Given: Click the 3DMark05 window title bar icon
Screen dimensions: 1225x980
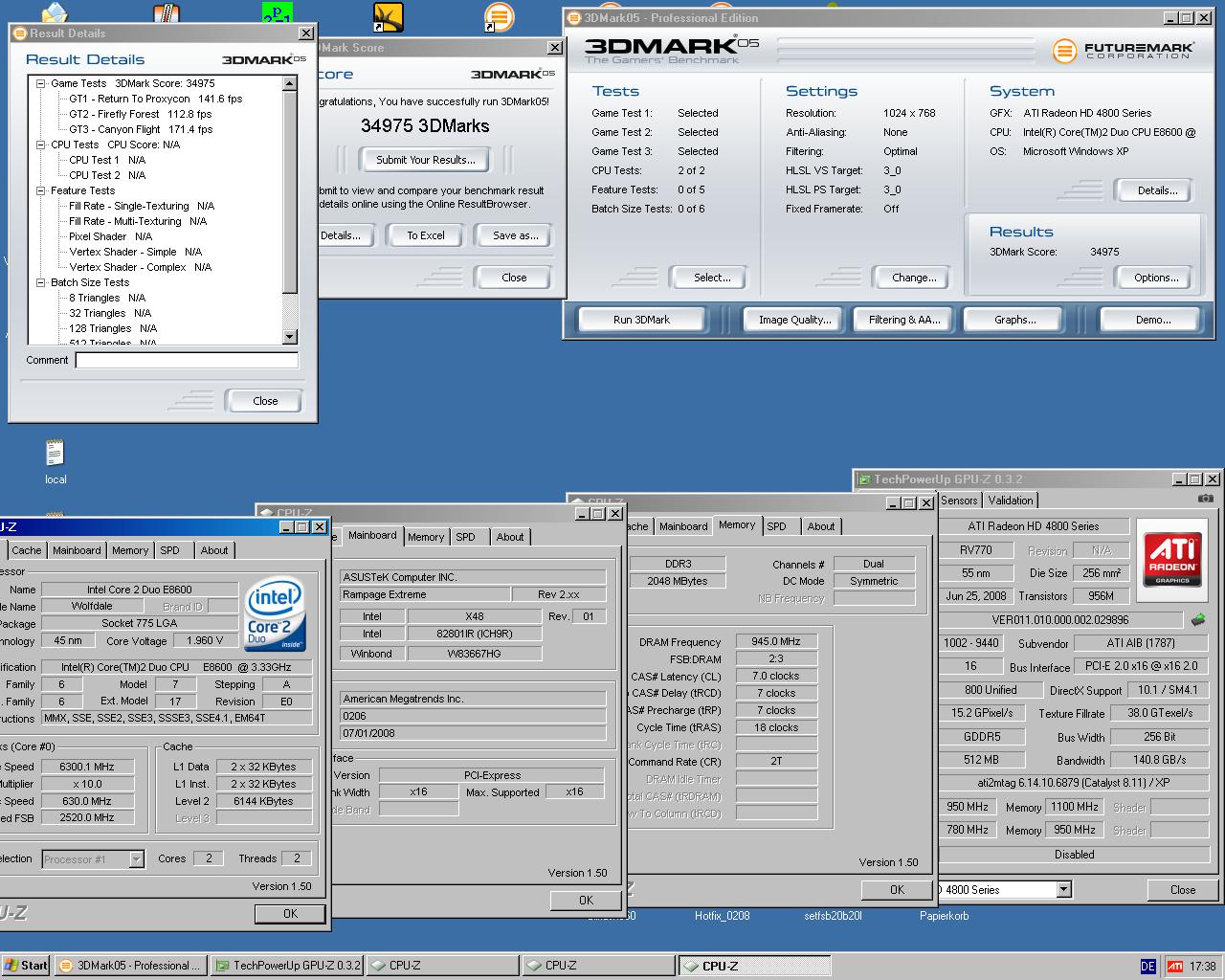Looking at the screenshot, I should tap(573, 18).
